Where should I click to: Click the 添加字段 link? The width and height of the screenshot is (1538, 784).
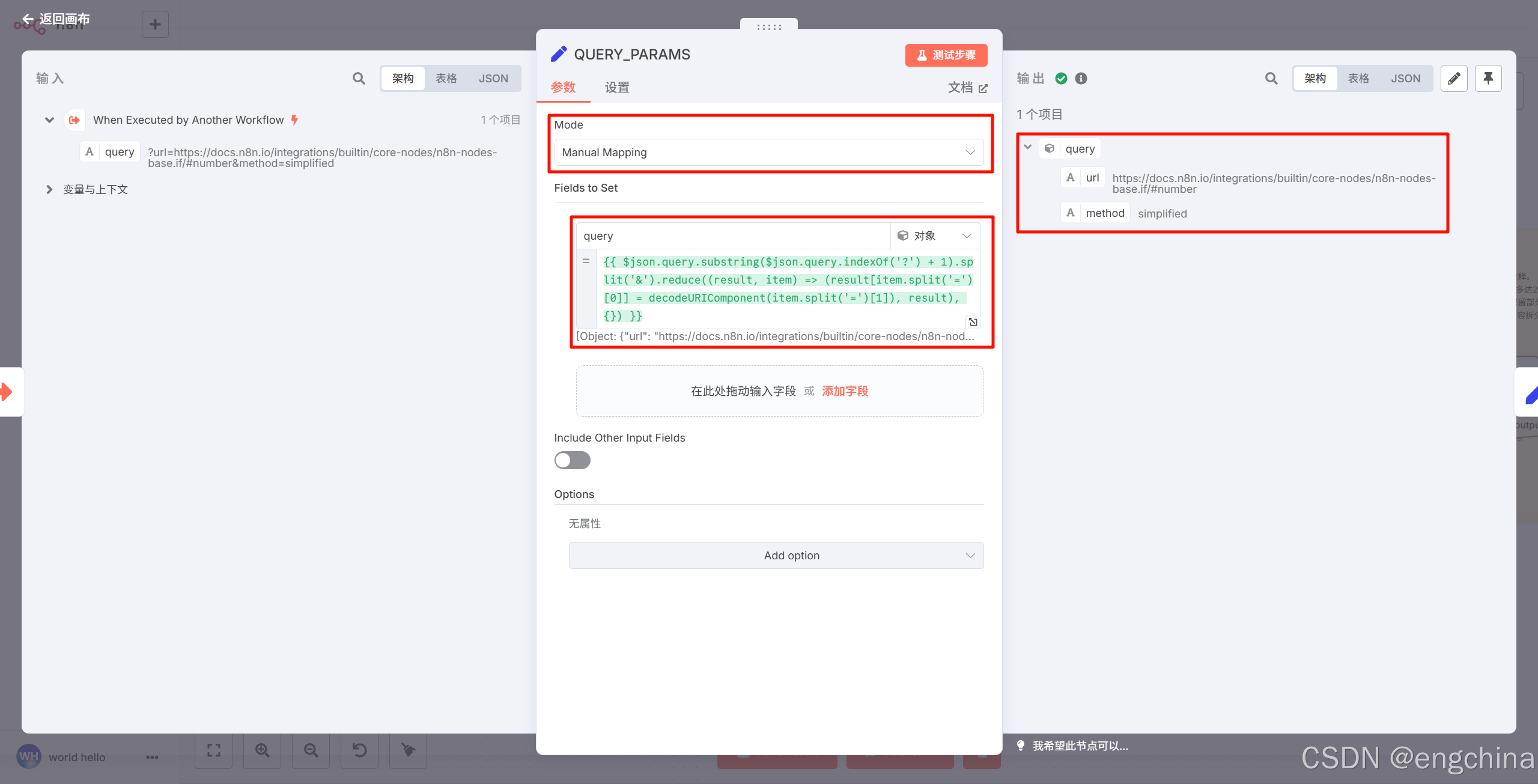[845, 391]
